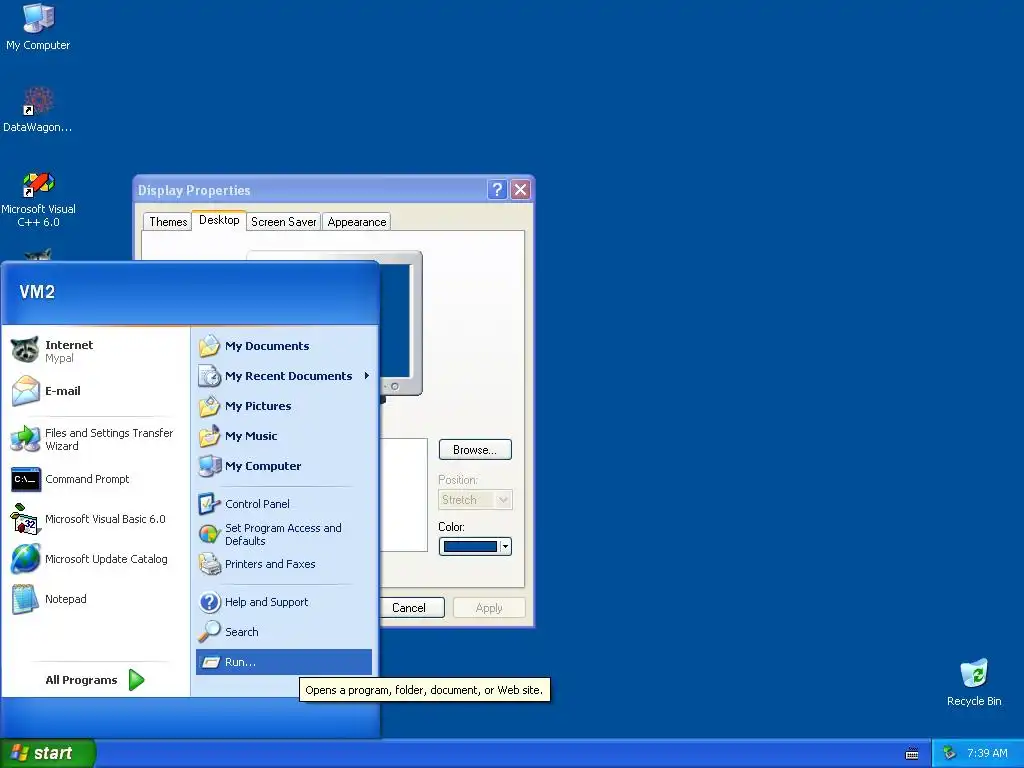Open Search from the Start menu
1024x768 pixels.
pos(284,632)
